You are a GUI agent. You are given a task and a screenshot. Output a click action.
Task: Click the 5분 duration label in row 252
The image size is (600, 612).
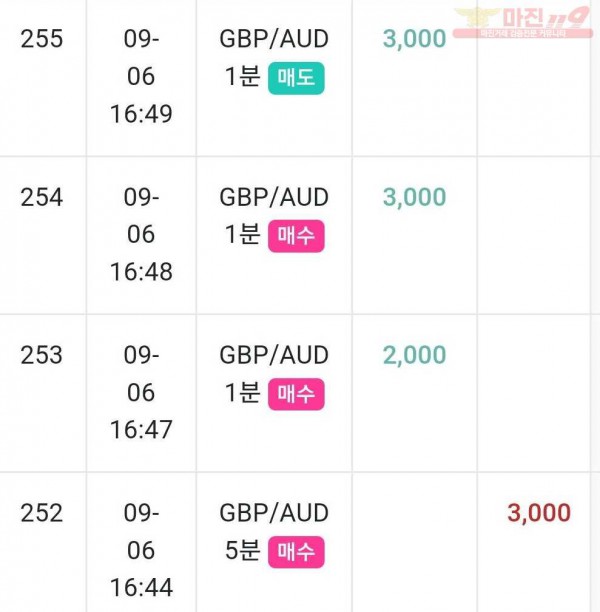click(x=242, y=551)
